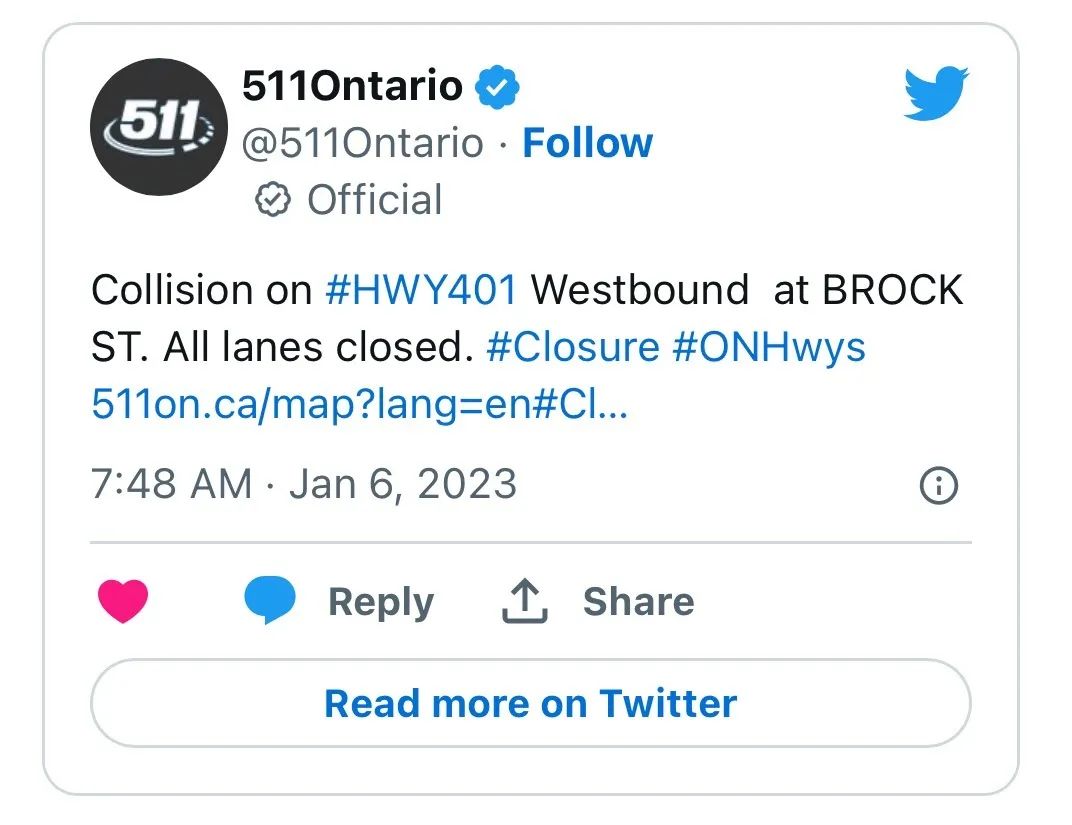
Task: Click the @511Ontario handle
Action: point(363,143)
